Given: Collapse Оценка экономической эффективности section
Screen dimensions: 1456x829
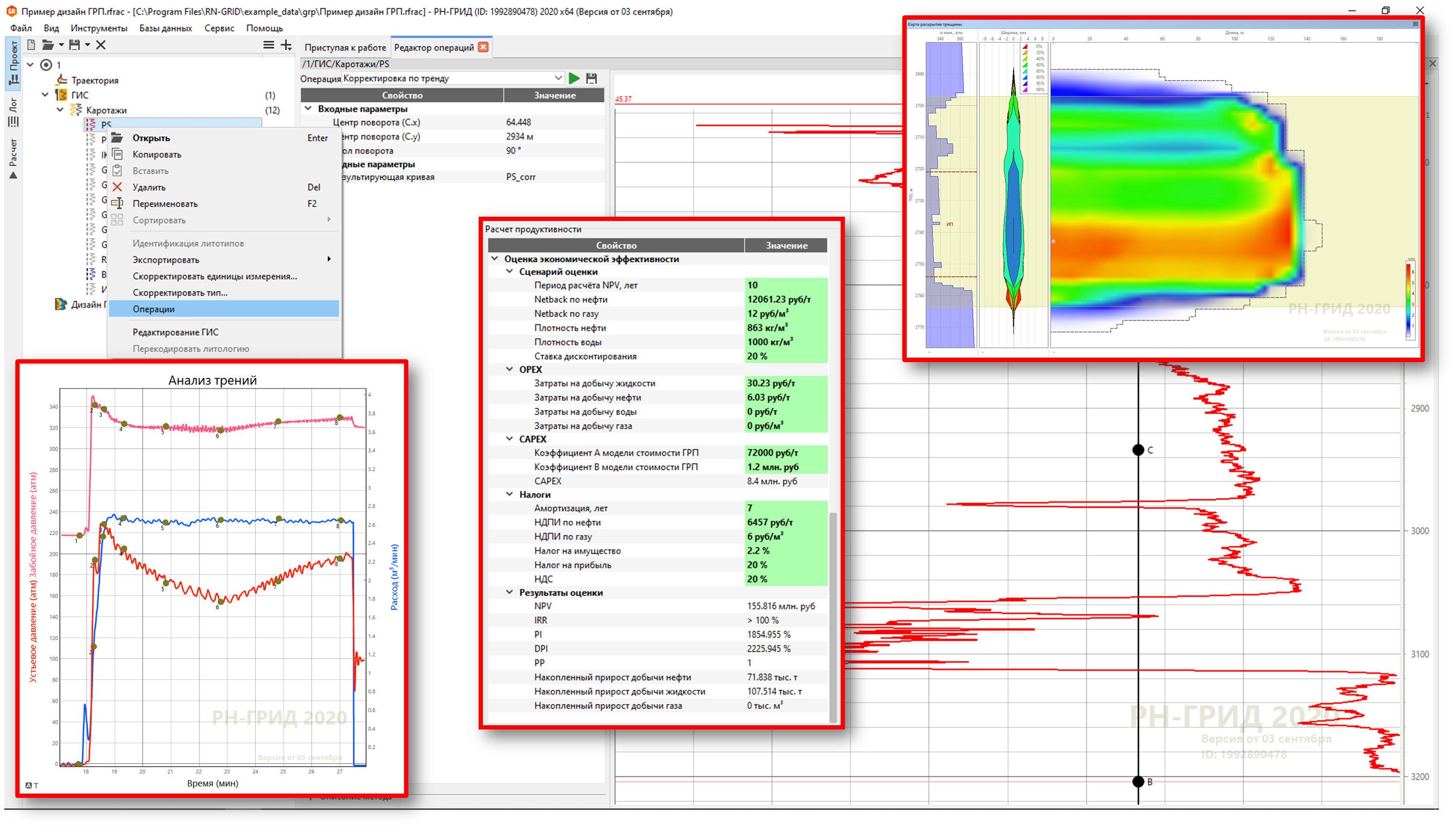Looking at the screenshot, I should 494,258.
